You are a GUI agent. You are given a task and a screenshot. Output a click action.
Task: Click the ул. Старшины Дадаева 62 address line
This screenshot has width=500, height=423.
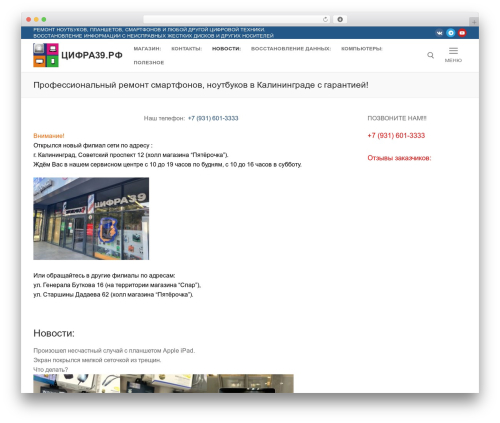point(113,294)
